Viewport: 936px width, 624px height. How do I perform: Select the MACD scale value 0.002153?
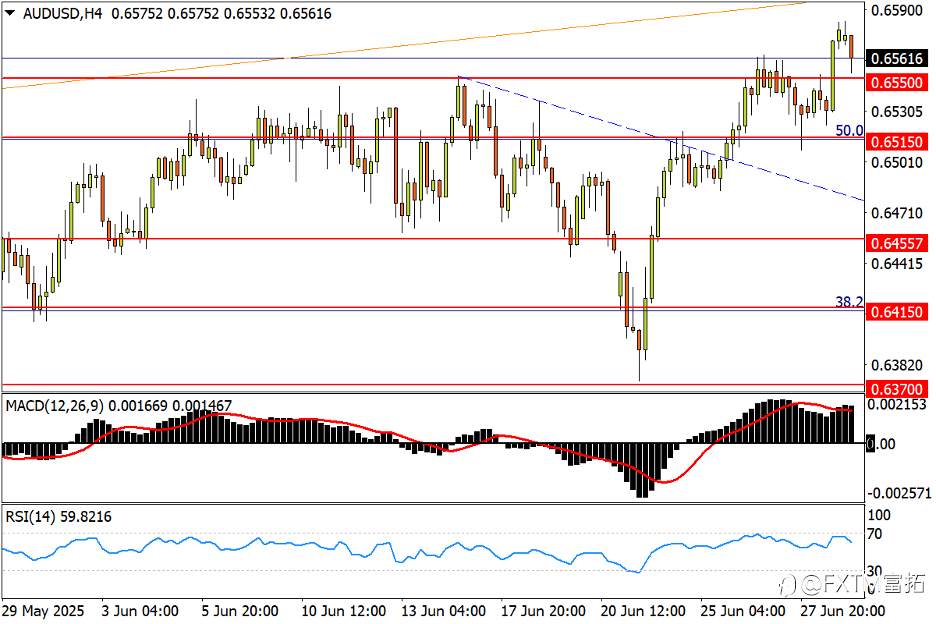(x=897, y=404)
